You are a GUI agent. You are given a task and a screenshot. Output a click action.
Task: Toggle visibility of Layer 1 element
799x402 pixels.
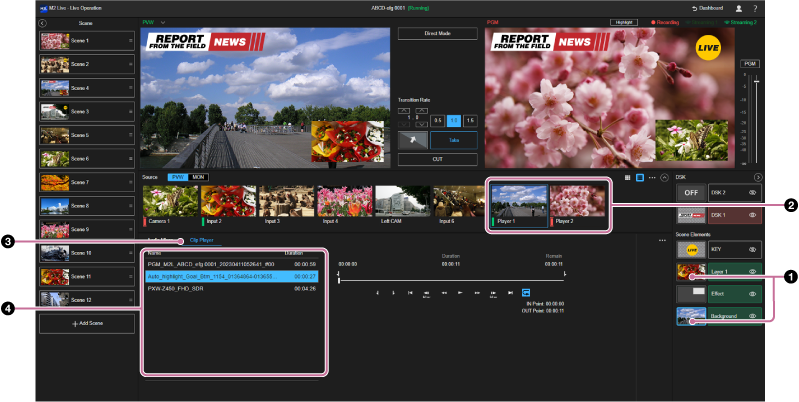click(x=751, y=271)
